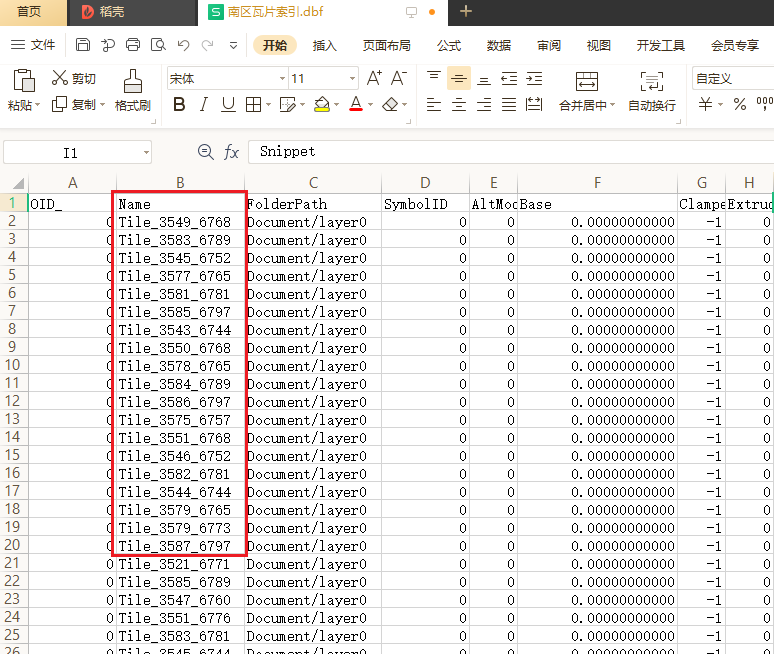This screenshot has height=654, width=774.
Task: Select cell Tile_3549_6768
Action: pos(180,222)
